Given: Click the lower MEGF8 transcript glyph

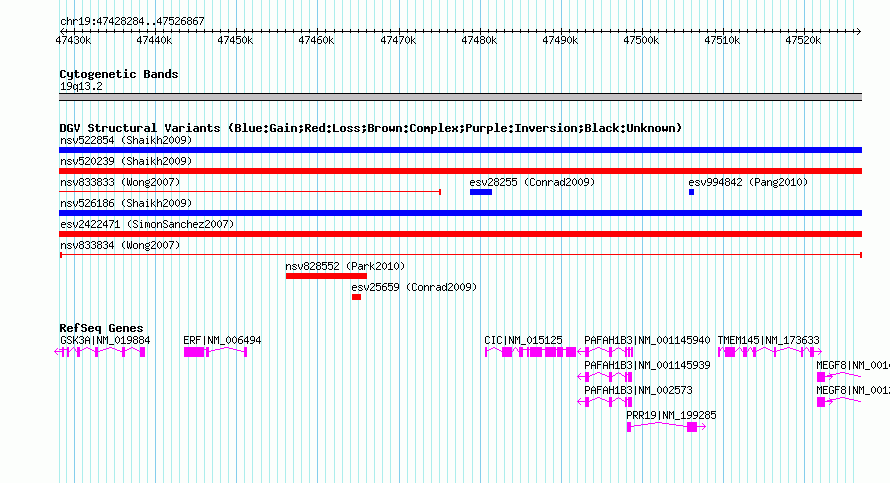Looking at the screenshot, I should coord(839,402).
